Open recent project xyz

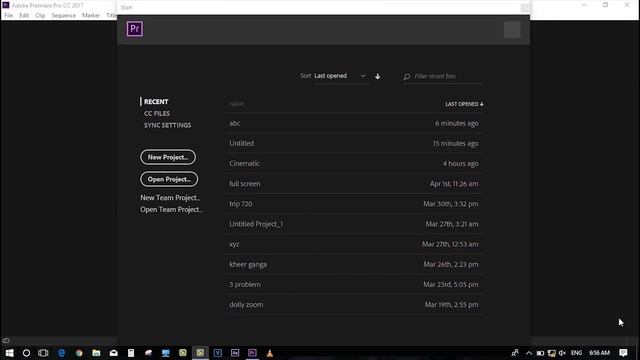353,244
